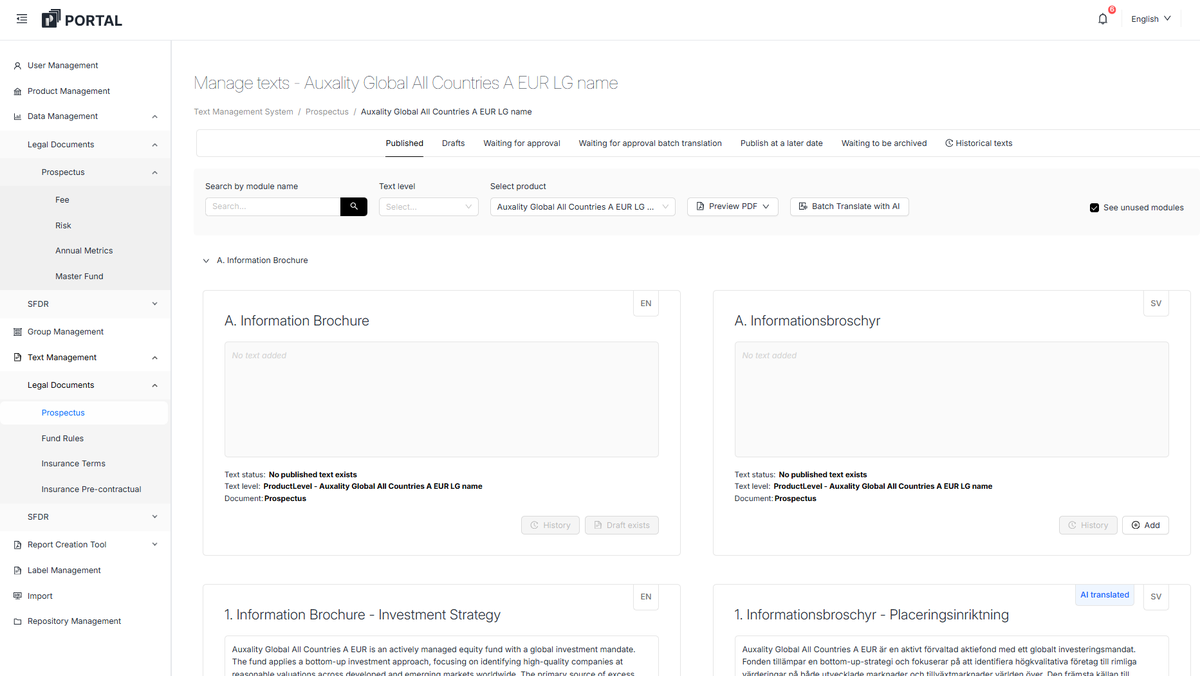Collapse Data Management sidebar chevron
Viewport: 1200px width, 676px height.
(155, 117)
